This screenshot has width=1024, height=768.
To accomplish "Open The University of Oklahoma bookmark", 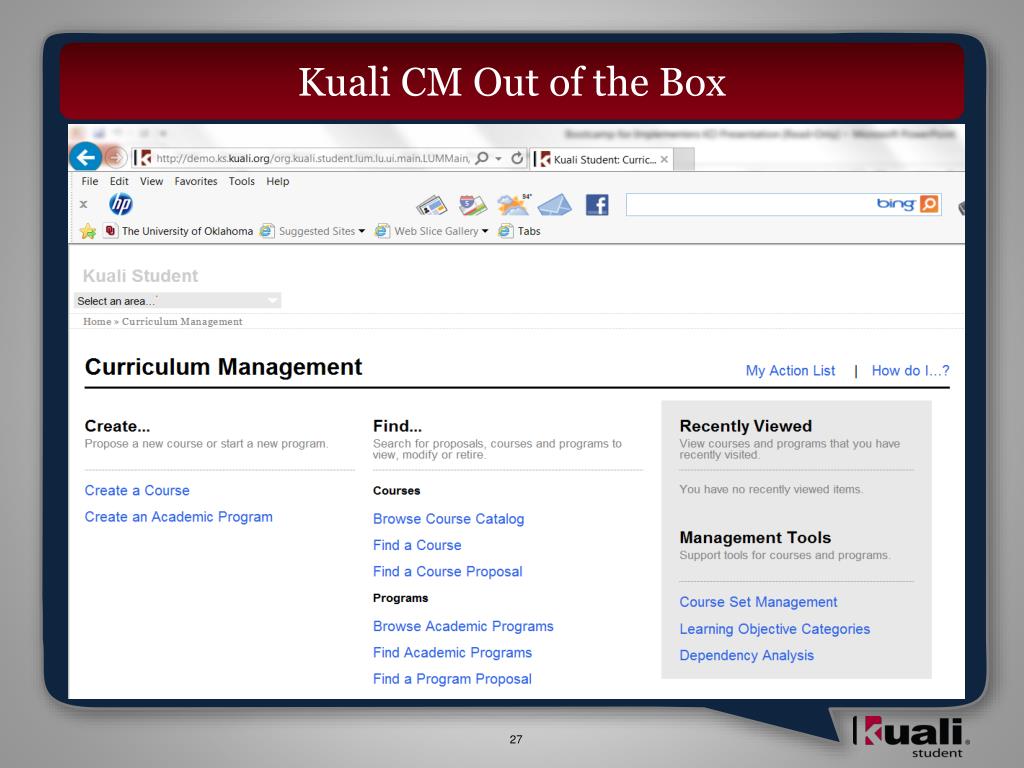I will [178, 231].
